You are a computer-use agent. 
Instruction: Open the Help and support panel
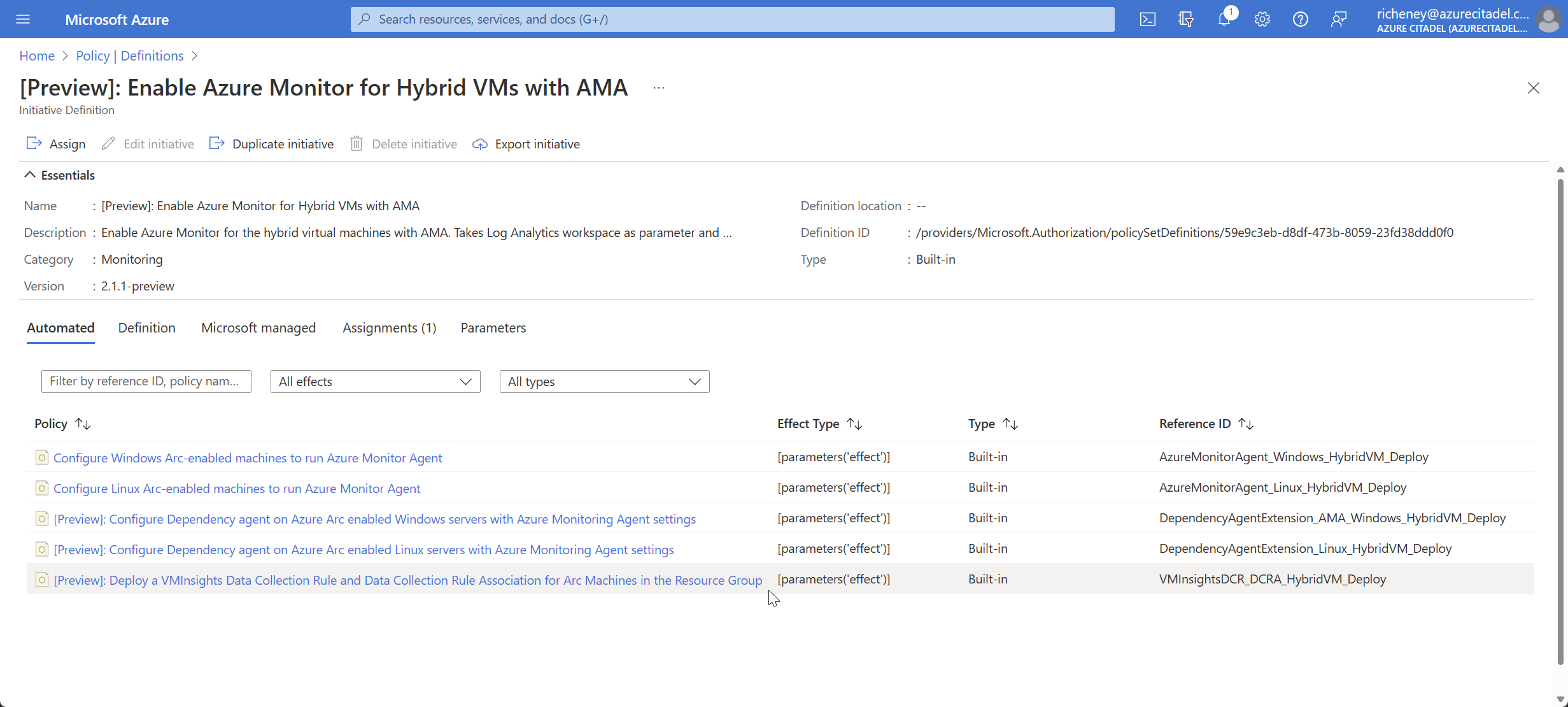tap(1301, 19)
